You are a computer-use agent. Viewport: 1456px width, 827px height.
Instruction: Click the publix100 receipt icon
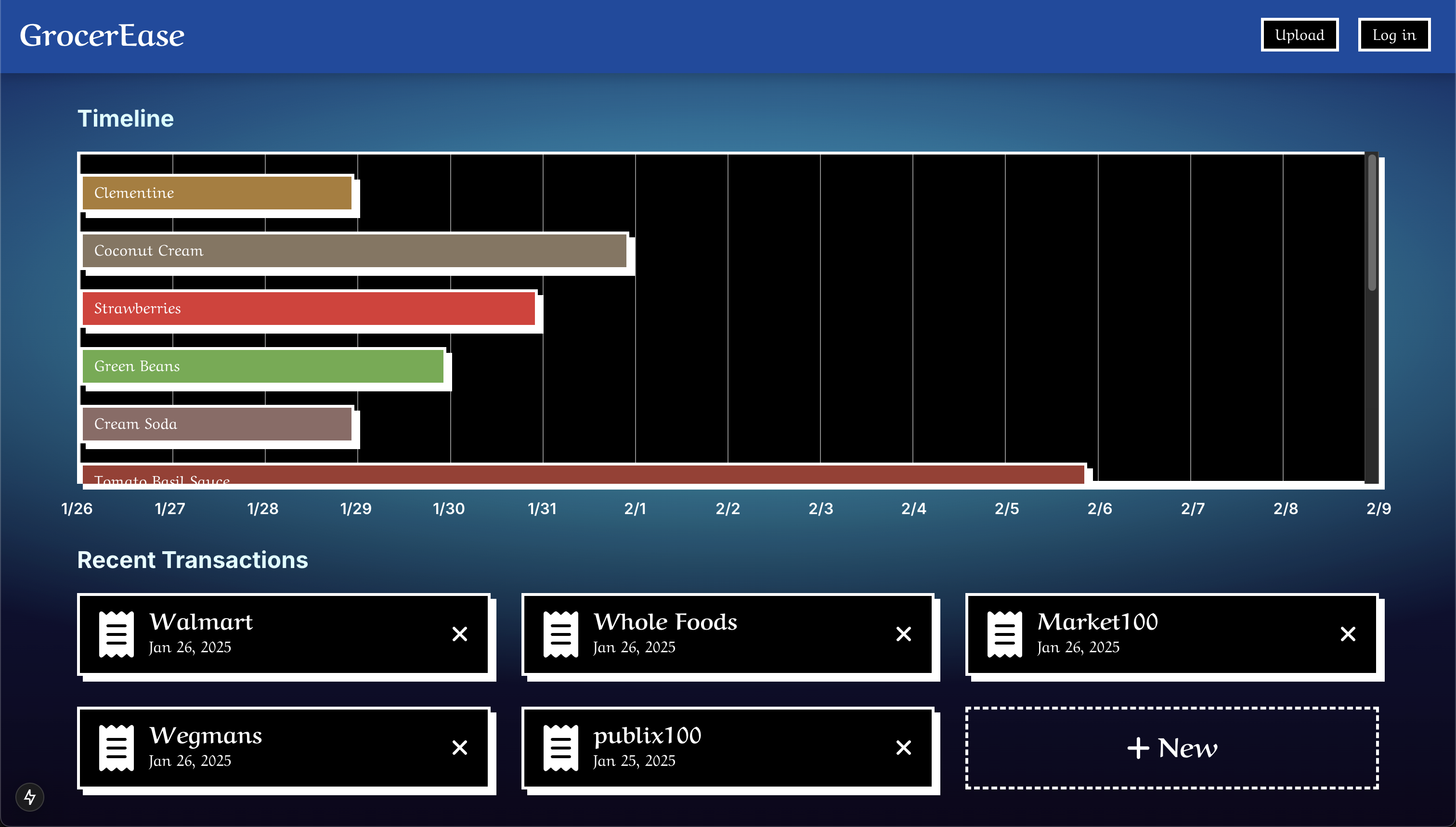coord(561,748)
